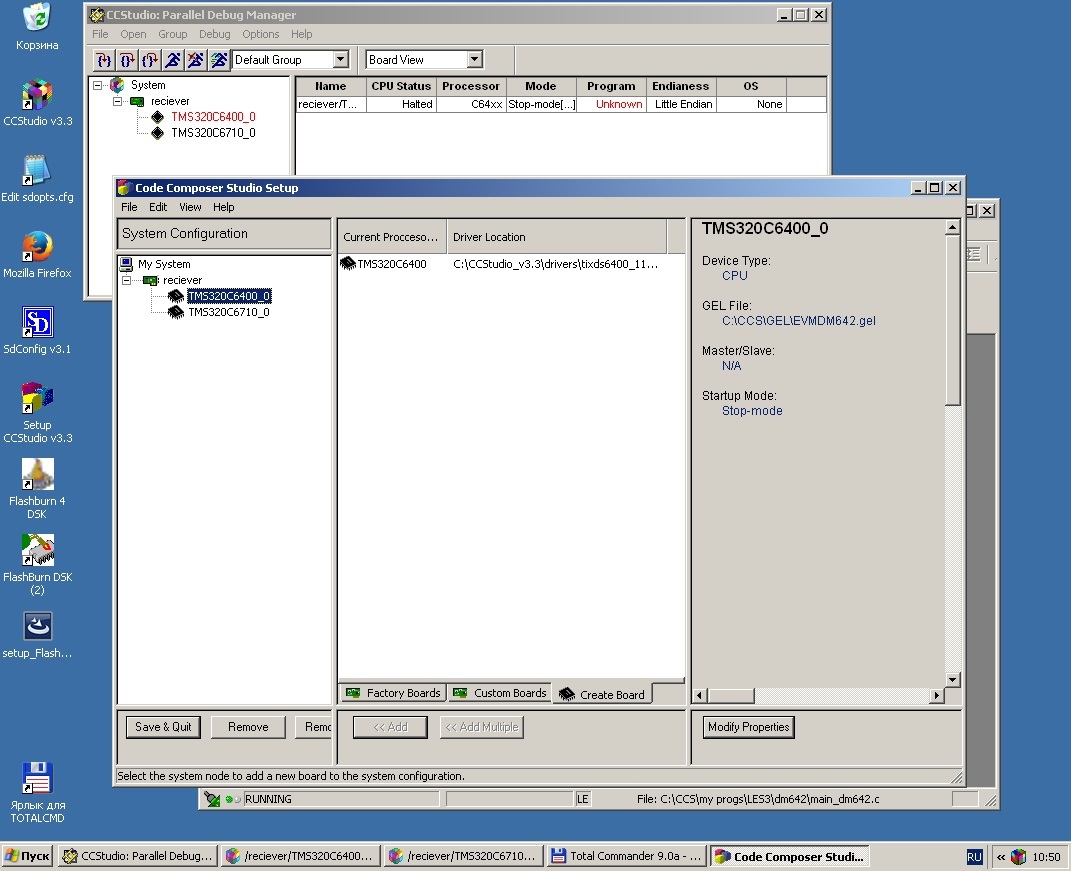This screenshot has height=871, width=1071.
Task: Click the vertical scrollbar thumb in properties panel
Action: pyautogui.click(x=952, y=320)
